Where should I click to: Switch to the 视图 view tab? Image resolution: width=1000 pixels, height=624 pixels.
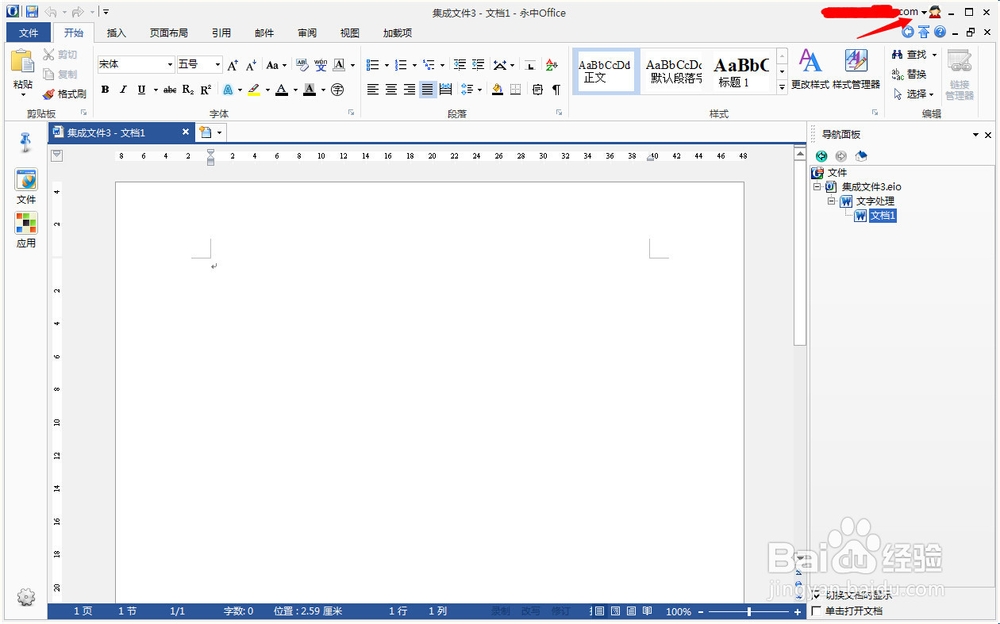349,33
